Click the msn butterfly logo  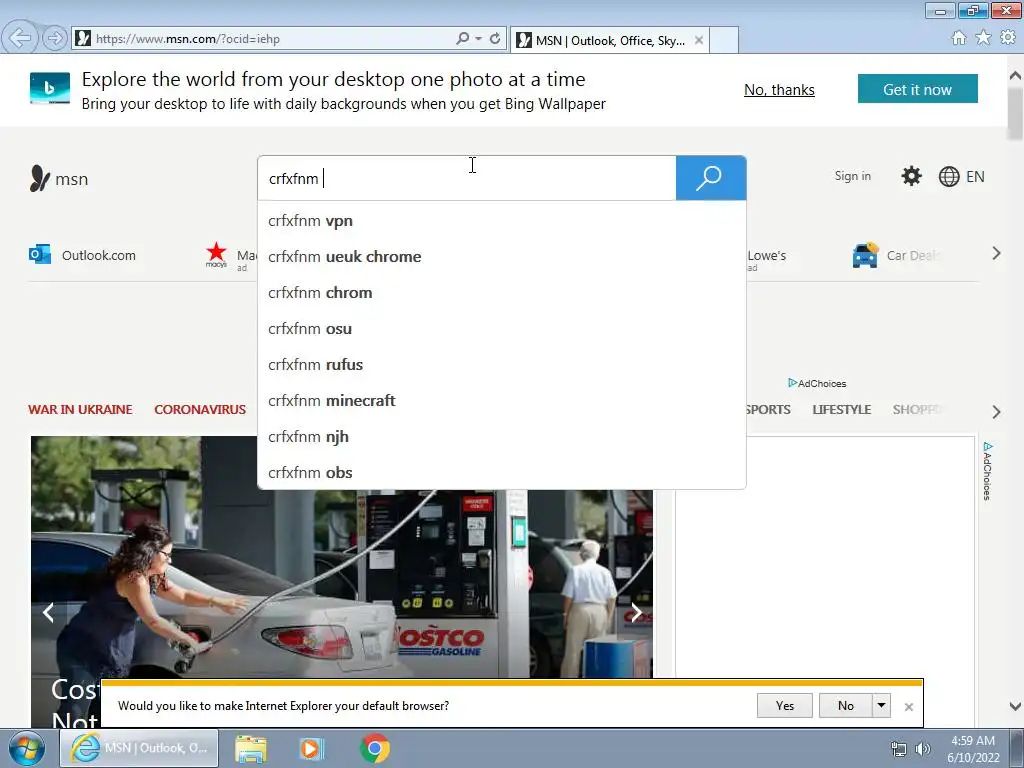[x=59, y=178]
